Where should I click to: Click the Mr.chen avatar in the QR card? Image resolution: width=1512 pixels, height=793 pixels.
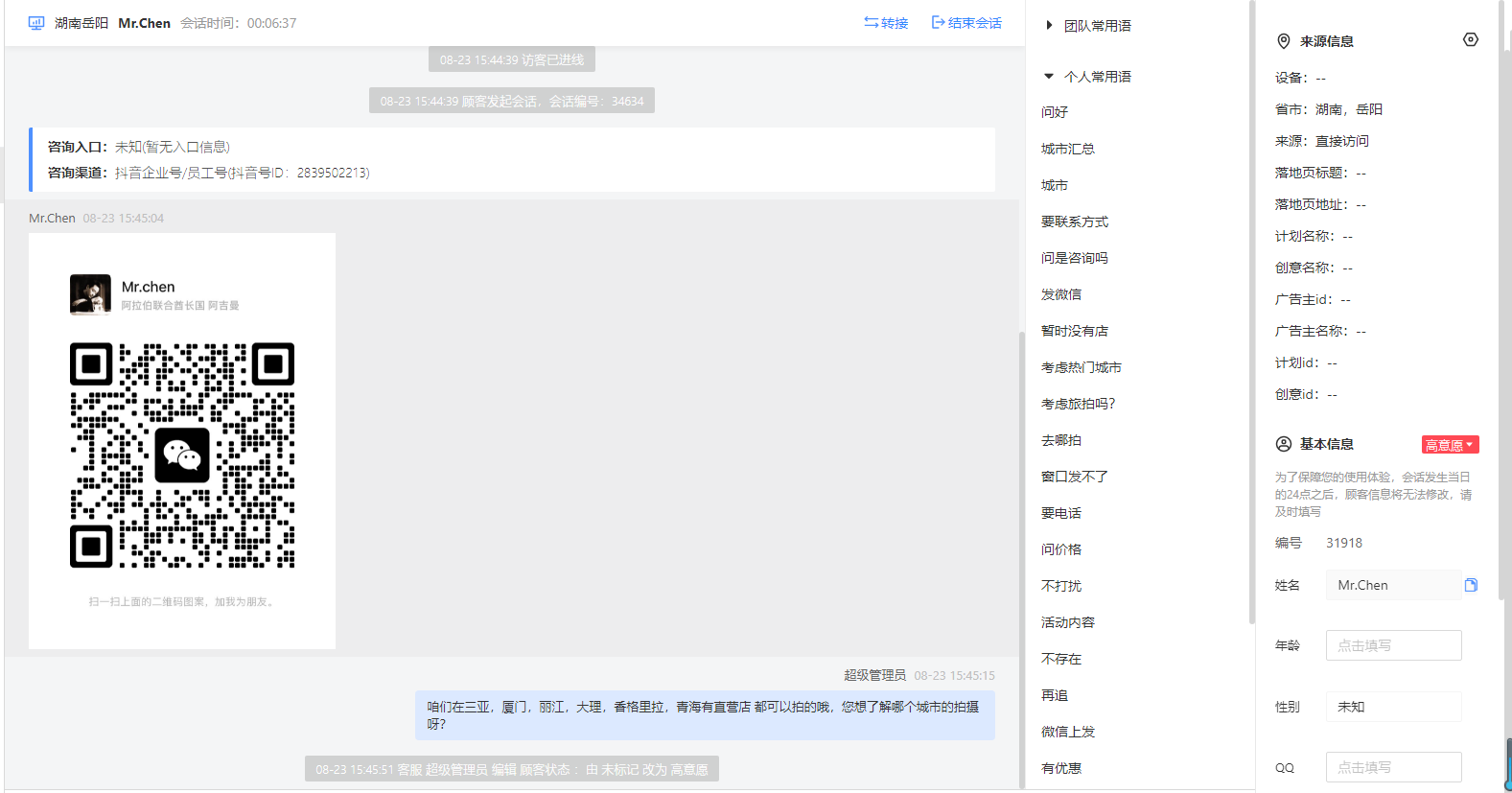point(90,294)
